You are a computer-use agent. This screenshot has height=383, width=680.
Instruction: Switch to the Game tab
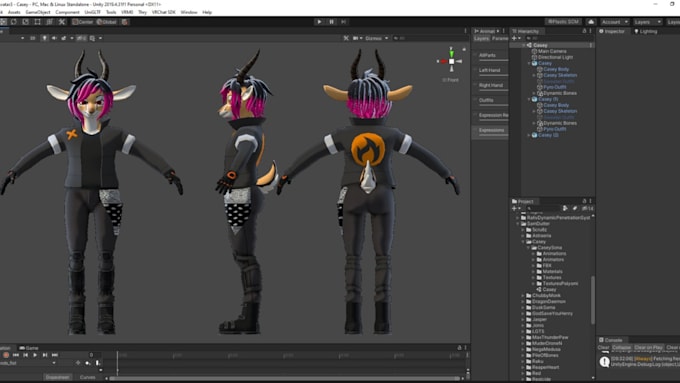29,348
